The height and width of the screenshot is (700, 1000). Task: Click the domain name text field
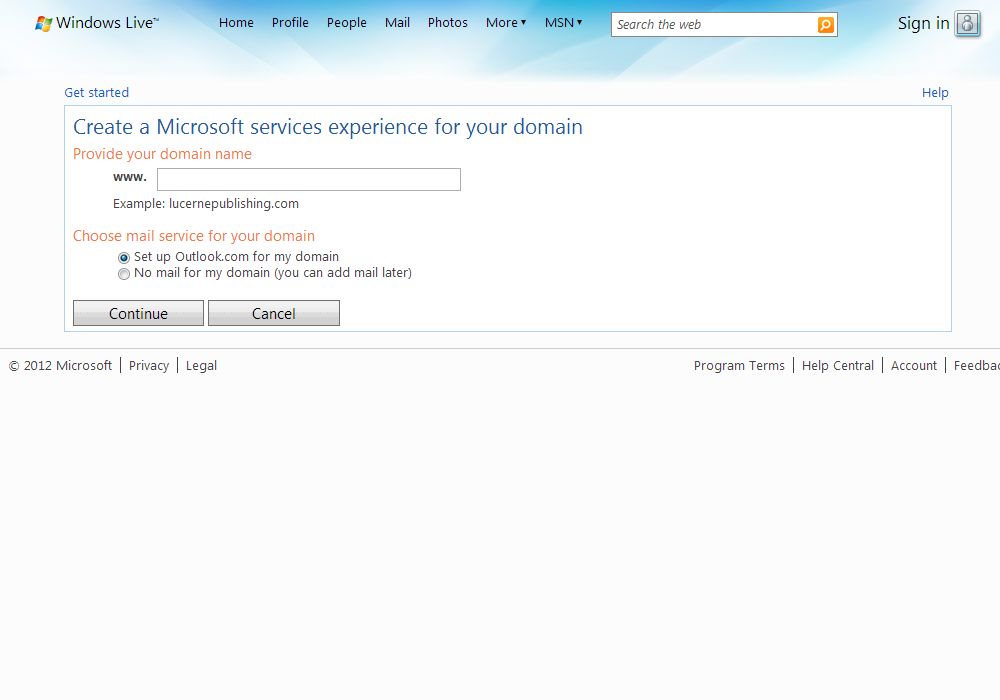coord(308,180)
